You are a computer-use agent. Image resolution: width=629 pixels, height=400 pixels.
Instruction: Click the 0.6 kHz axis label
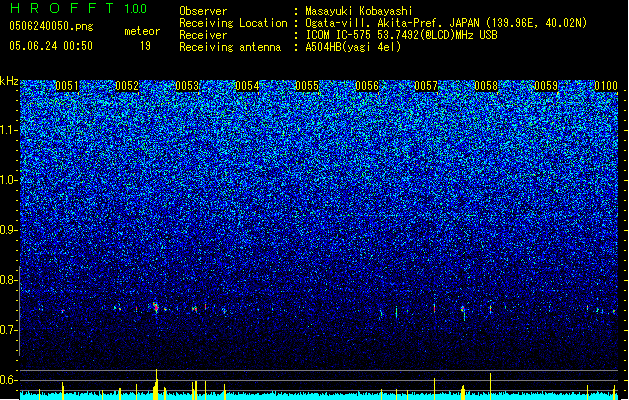pos(9,380)
